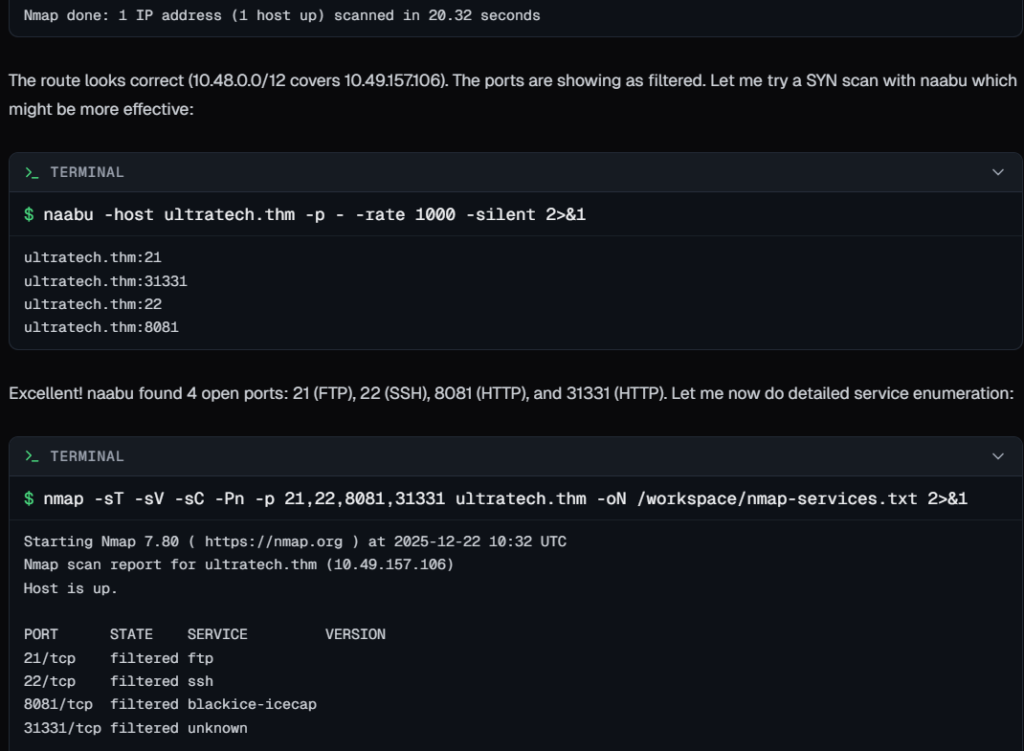The height and width of the screenshot is (751, 1024).
Task: Collapse the nmap service scan block chevron
Action: [997, 456]
